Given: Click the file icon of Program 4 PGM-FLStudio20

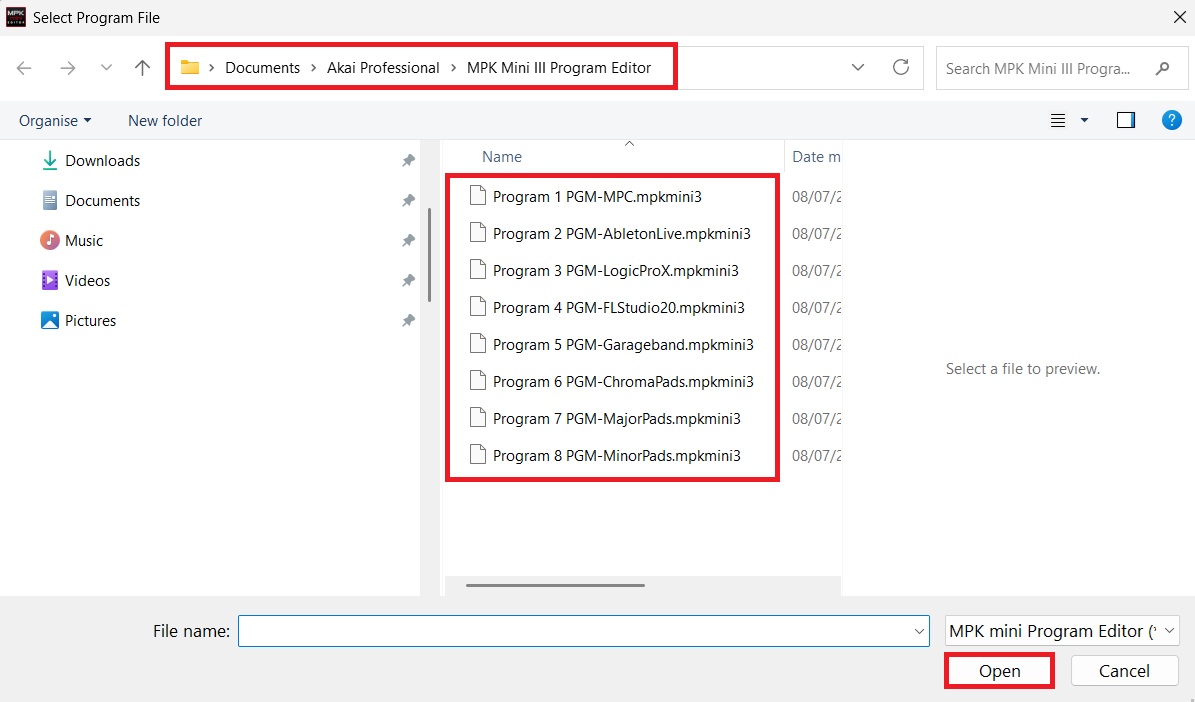Looking at the screenshot, I should click(x=477, y=307).
